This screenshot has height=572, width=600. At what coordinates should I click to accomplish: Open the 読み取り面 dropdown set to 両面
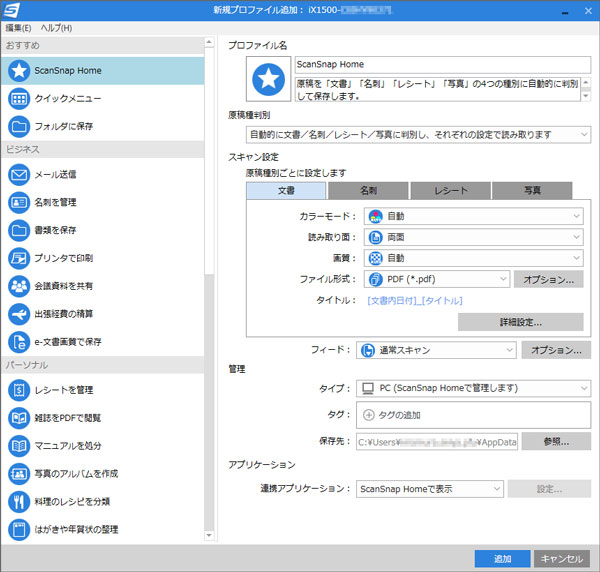pyautogui.click(x=473, y=237)
